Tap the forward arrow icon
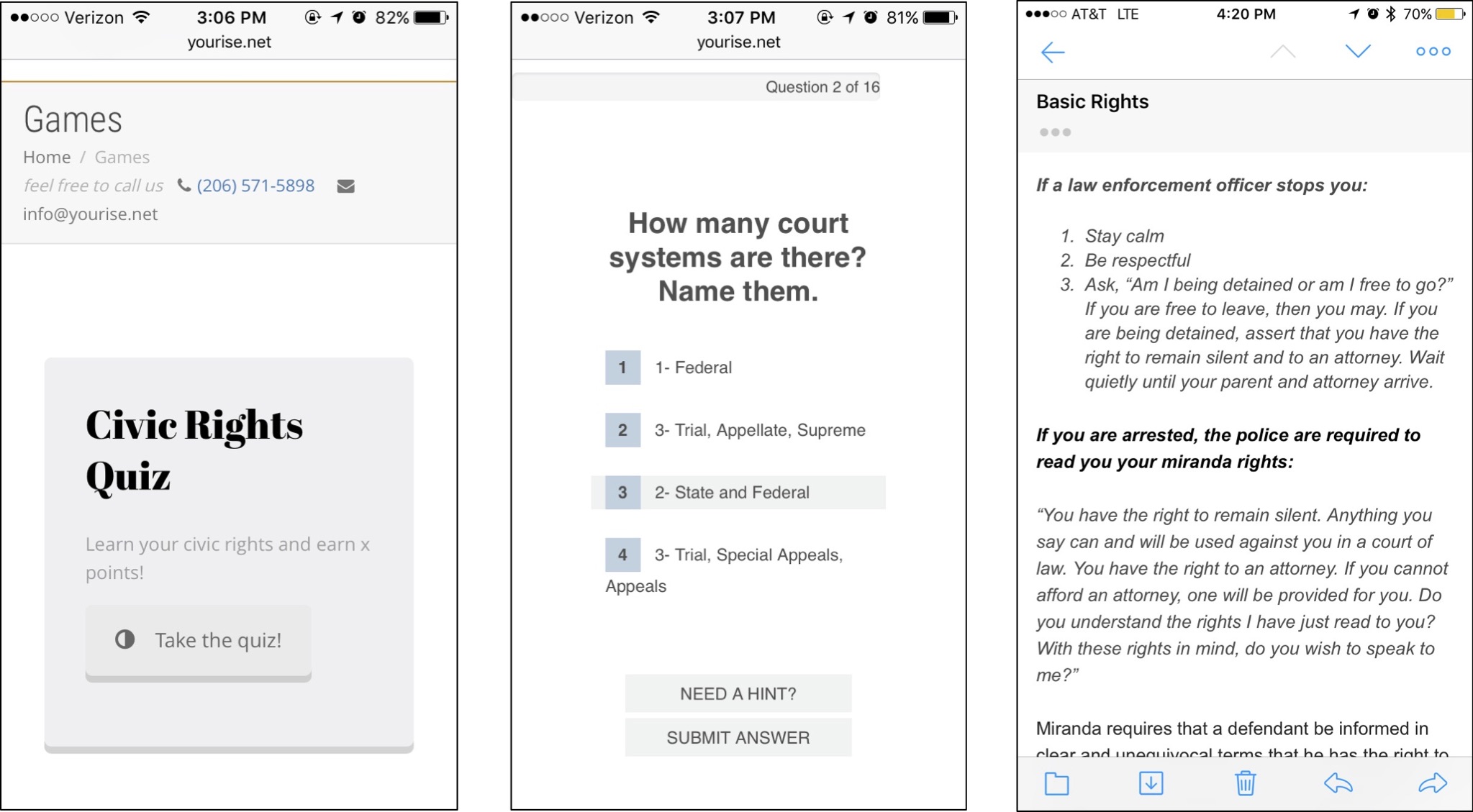The image size is (1473, 812). pos(1432,783)
